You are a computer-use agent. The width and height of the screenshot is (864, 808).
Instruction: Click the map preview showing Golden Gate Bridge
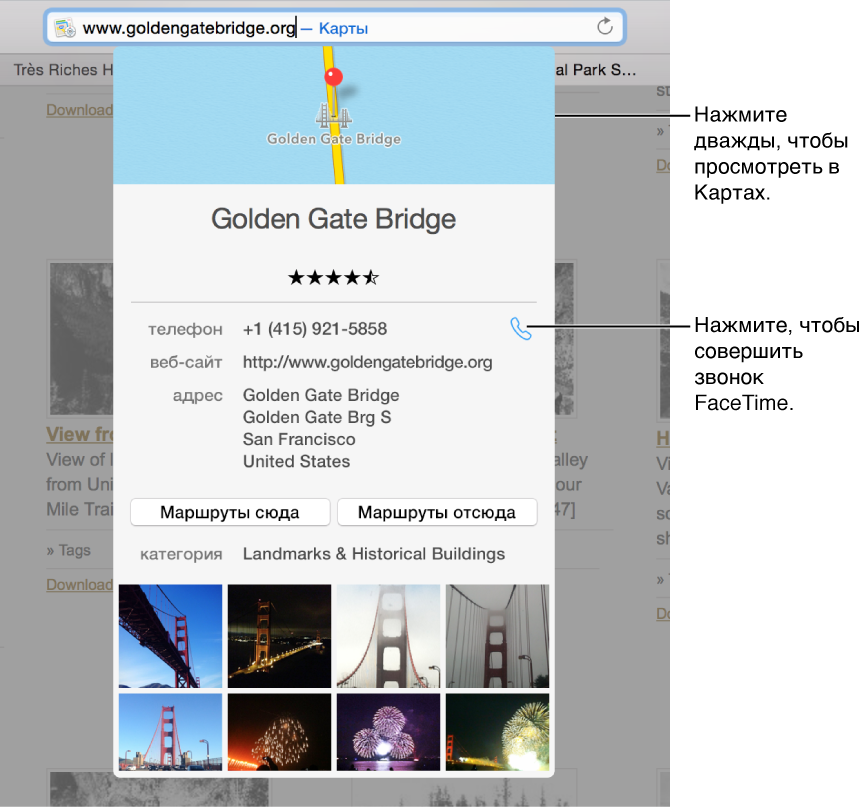tap(333, 115)
